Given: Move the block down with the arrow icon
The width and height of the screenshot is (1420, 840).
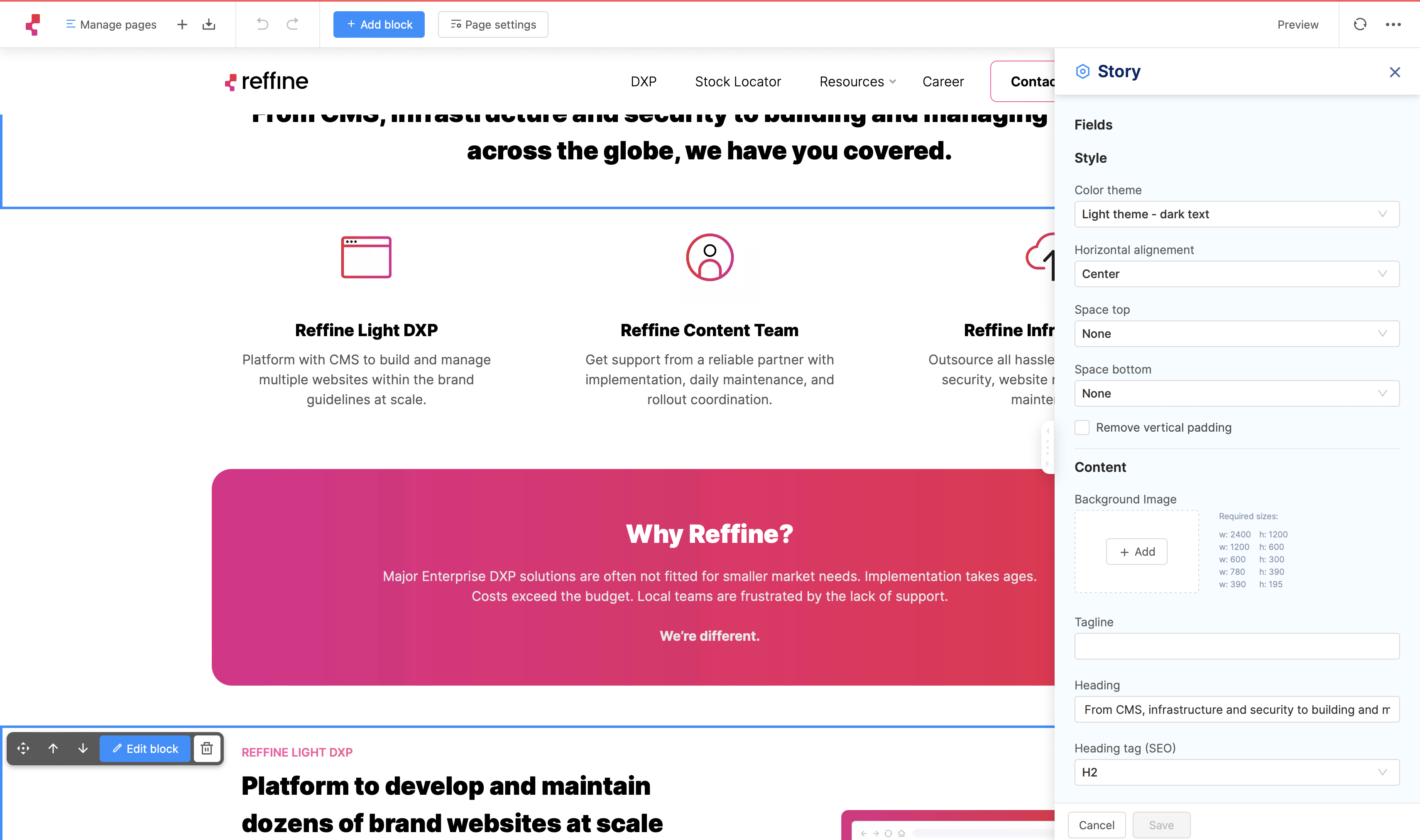Looking at the screenshot, I should click(x=83, y=748).
